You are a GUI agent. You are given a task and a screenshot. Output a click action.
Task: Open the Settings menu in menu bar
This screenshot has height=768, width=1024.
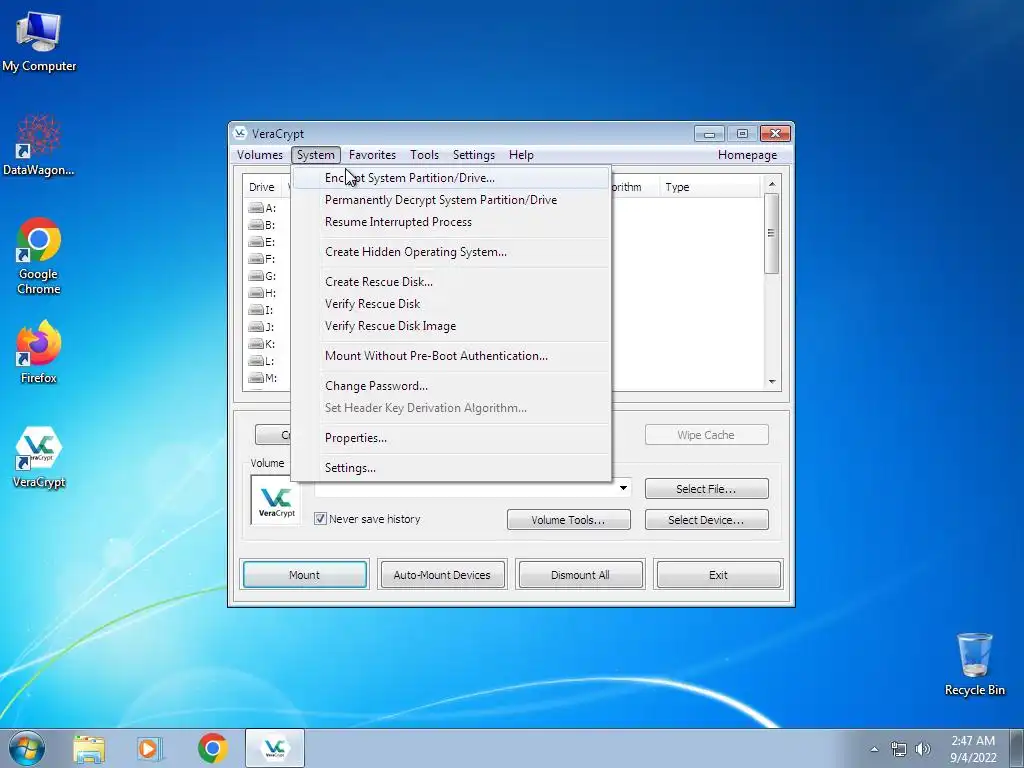pos(473,155)
